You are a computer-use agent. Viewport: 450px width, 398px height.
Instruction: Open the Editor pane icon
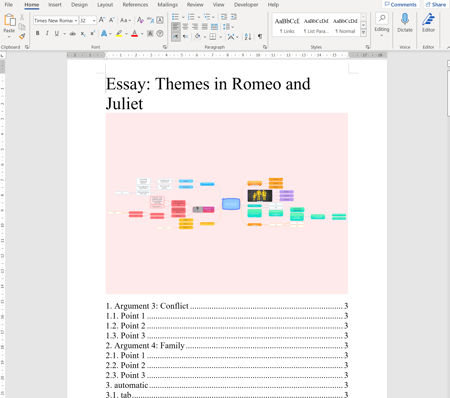pos(428,19)
